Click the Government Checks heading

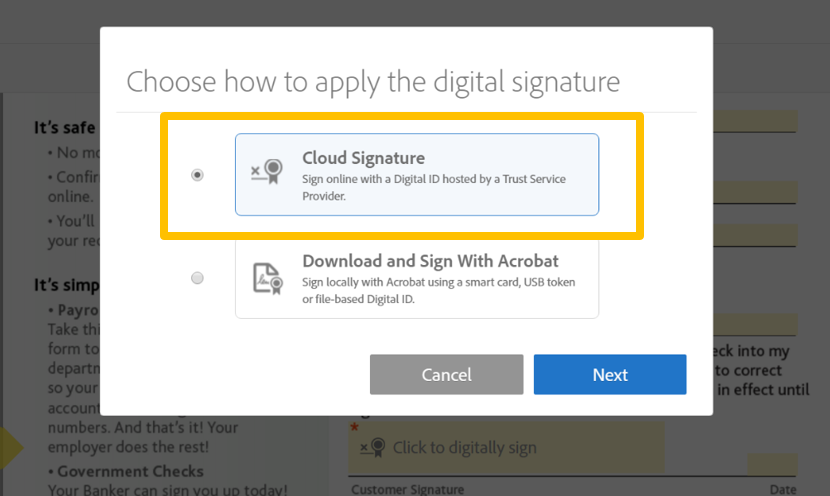pos(130,471)
